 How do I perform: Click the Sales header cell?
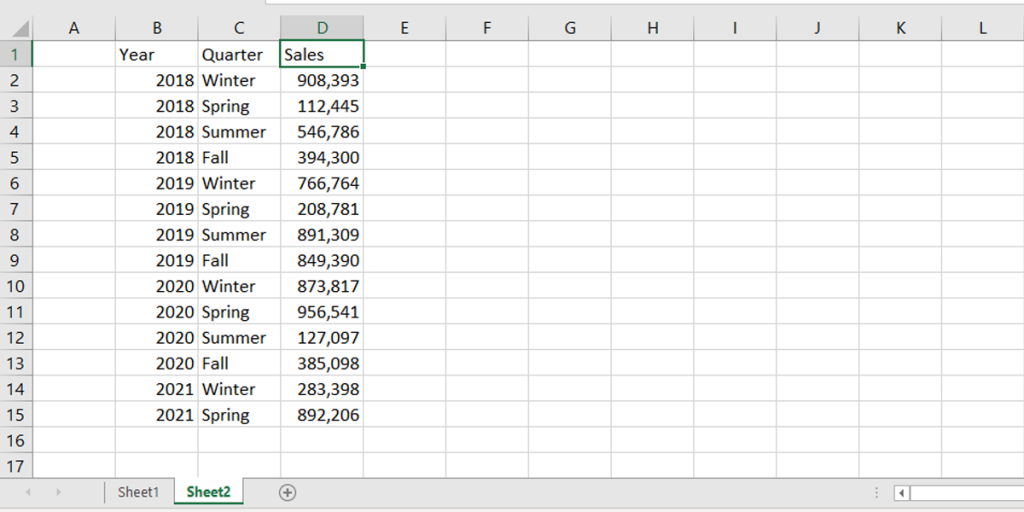[322, 54]
